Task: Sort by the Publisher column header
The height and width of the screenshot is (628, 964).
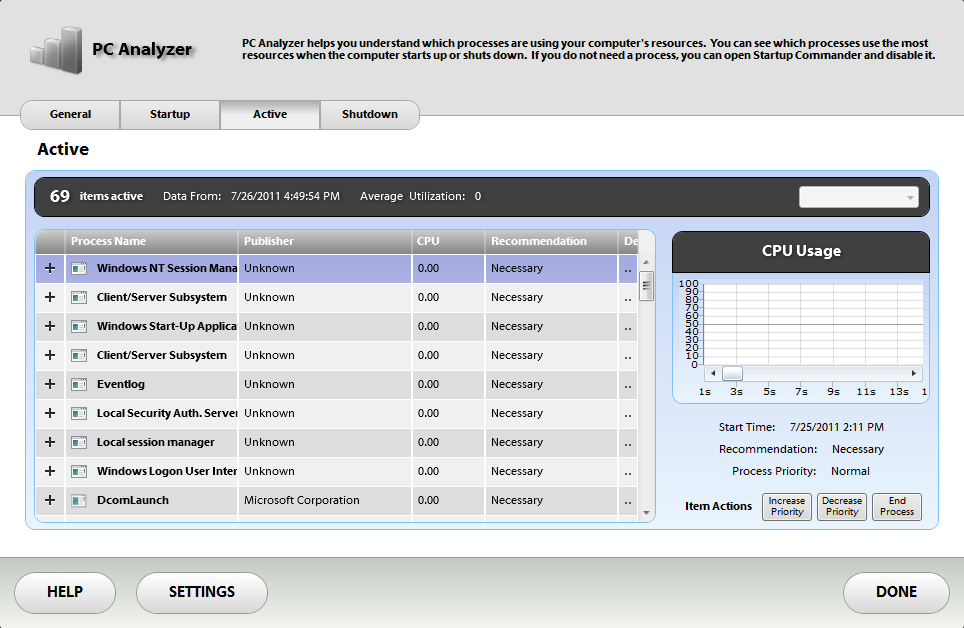Action: tap(325, 241)
